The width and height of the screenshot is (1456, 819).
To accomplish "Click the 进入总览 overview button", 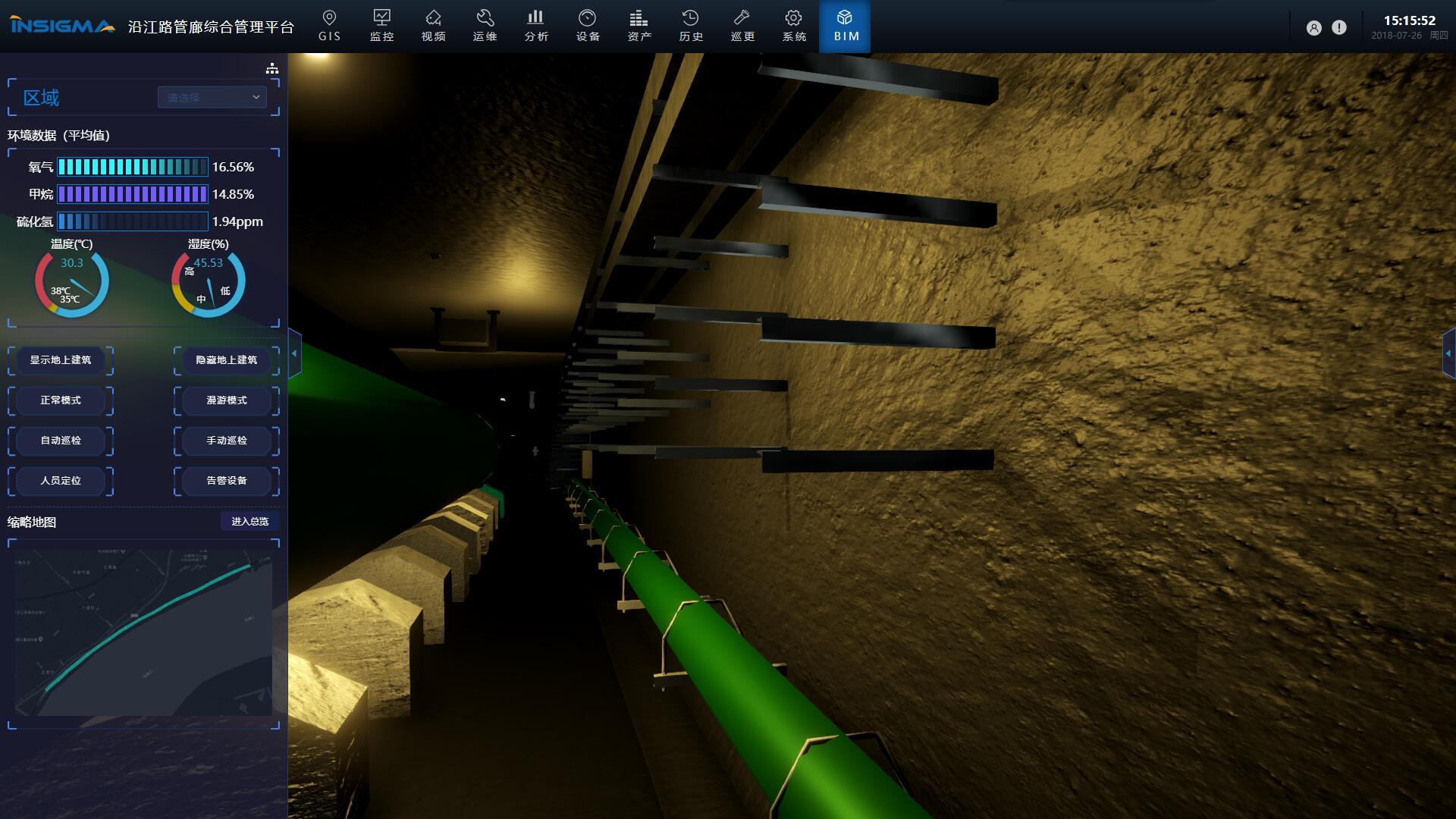I will [249, 522].
